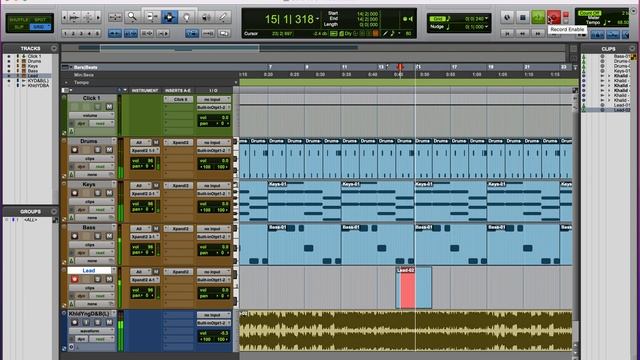
Task: Select the Selector tool
Action: coord(169,17)
